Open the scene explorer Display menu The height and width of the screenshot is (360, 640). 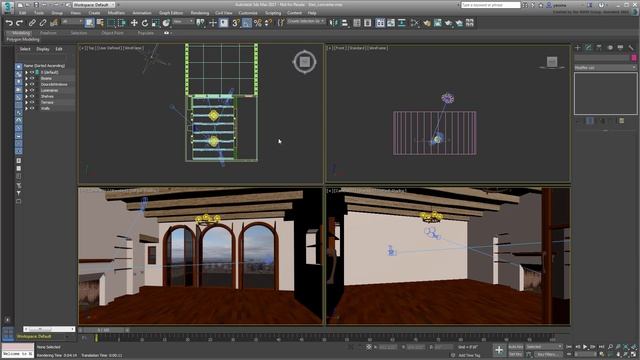[42, 49]
